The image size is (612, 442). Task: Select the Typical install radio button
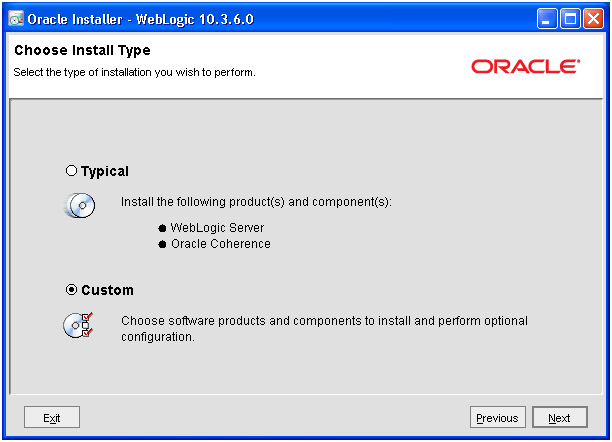coord(71,171)
